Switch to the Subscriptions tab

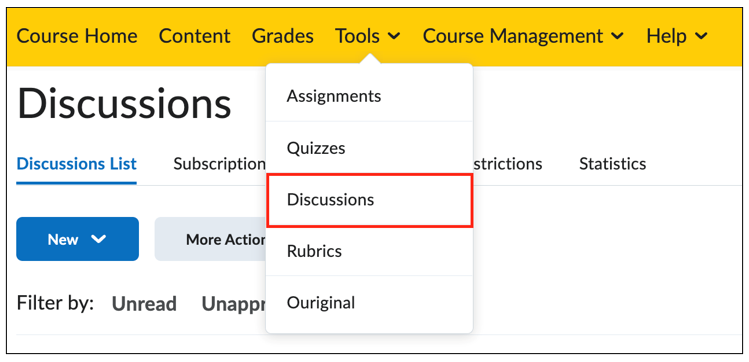coord(219,164)
